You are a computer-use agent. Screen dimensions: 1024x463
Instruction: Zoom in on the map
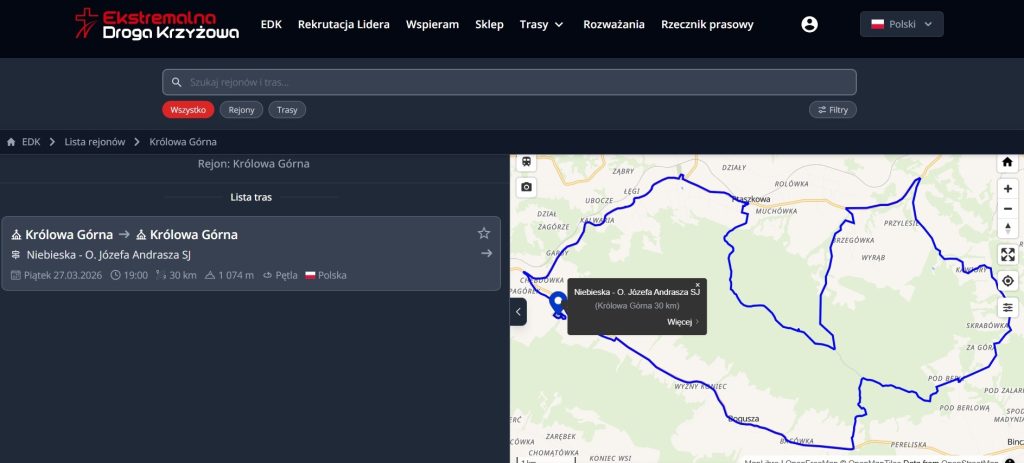[1007, 189]
